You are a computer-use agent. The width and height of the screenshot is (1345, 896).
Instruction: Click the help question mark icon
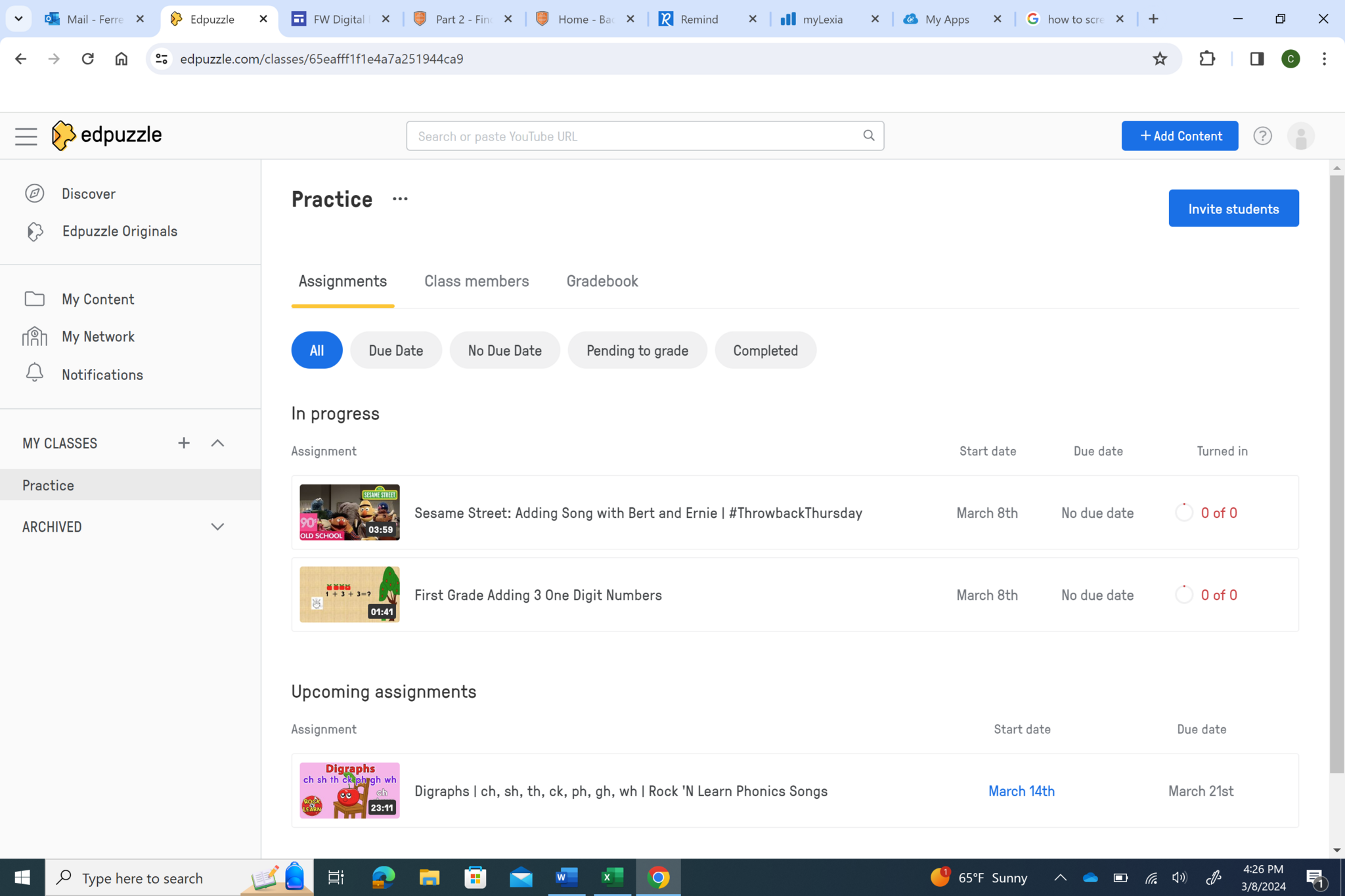(1262, 136)
